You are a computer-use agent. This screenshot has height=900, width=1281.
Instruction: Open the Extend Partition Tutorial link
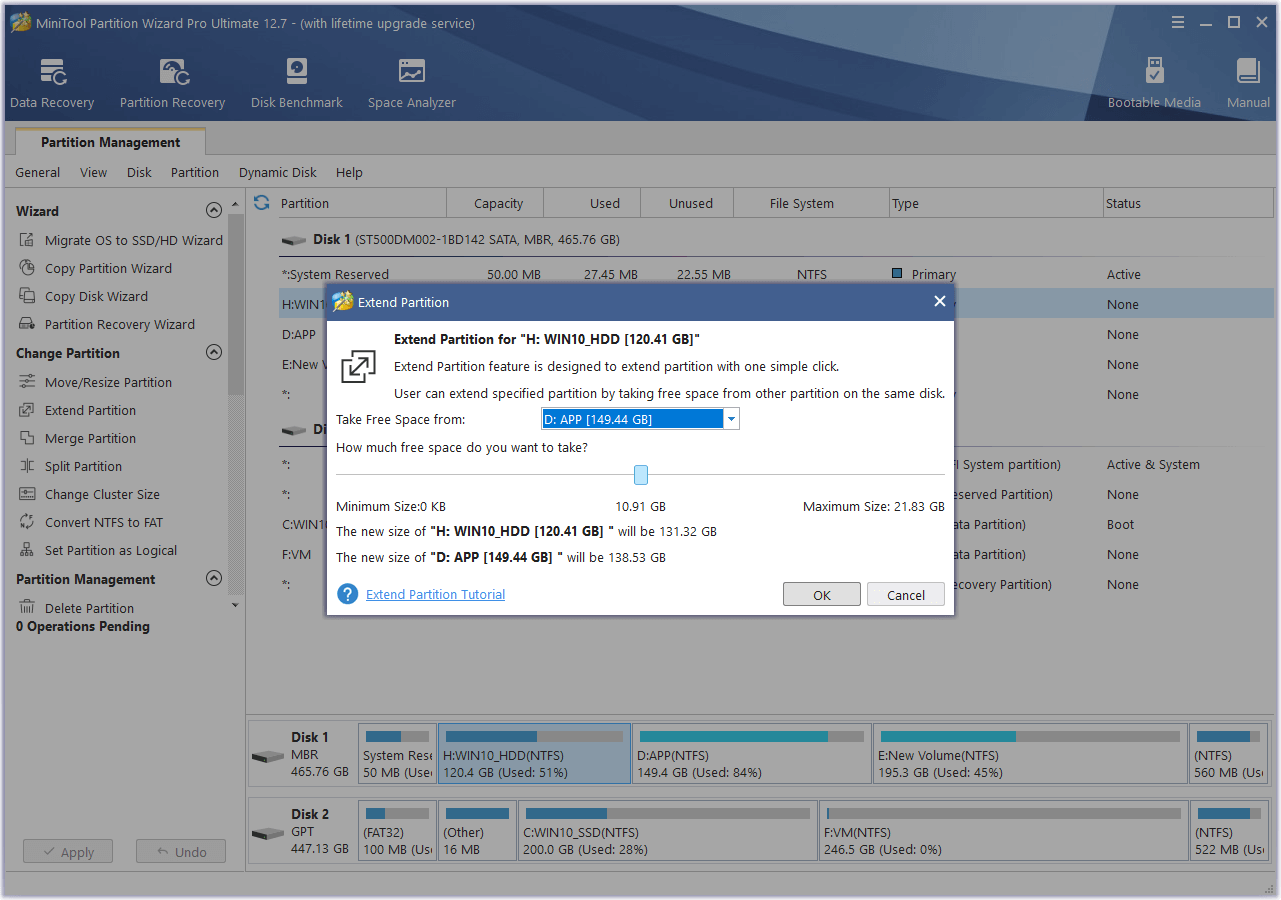coord(435,594)
